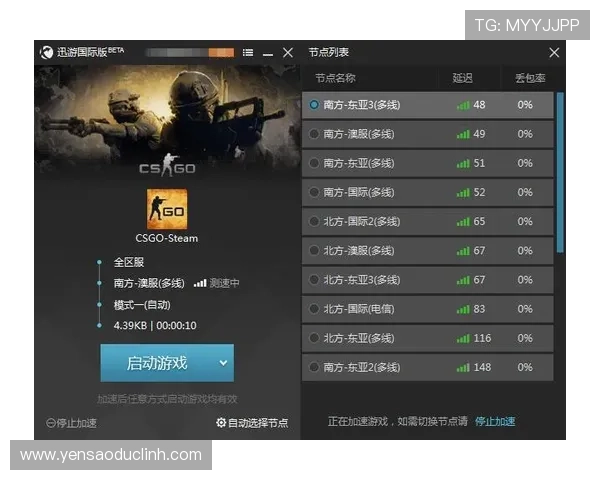600x480 pixels.
Task: Select the 北方-东亚(多线) node radio
Action: (314, 338)
